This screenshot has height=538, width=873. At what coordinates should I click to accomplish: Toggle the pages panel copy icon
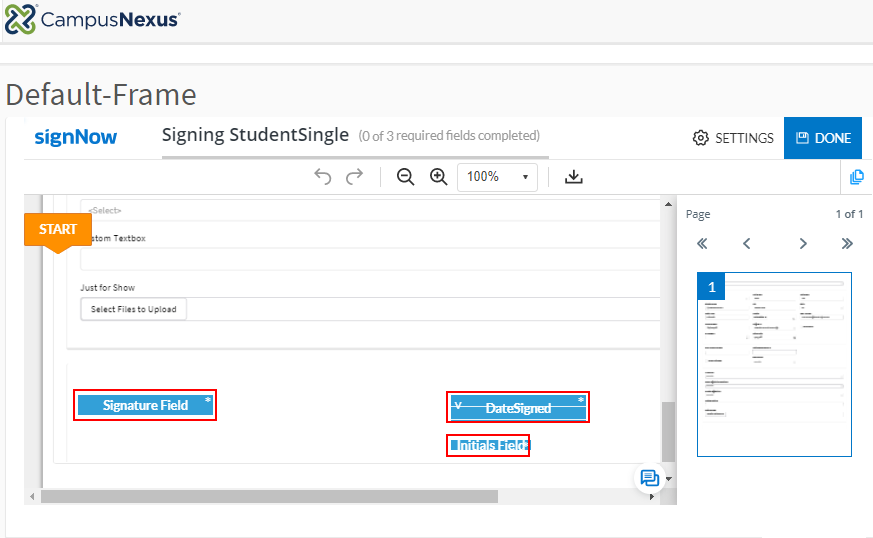(x=856, y=177)
